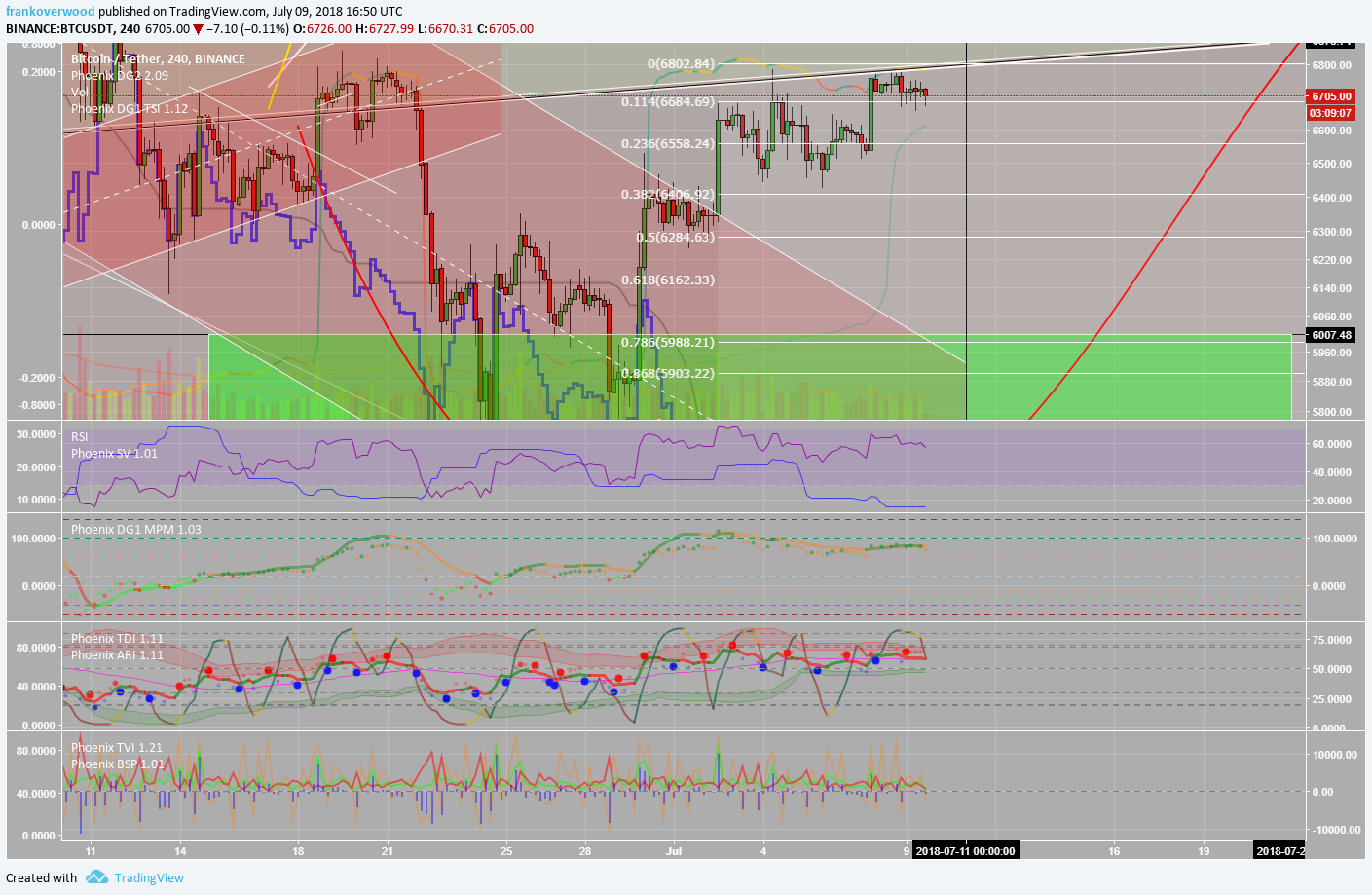Click the 6220.00 price axis label

1331,260
